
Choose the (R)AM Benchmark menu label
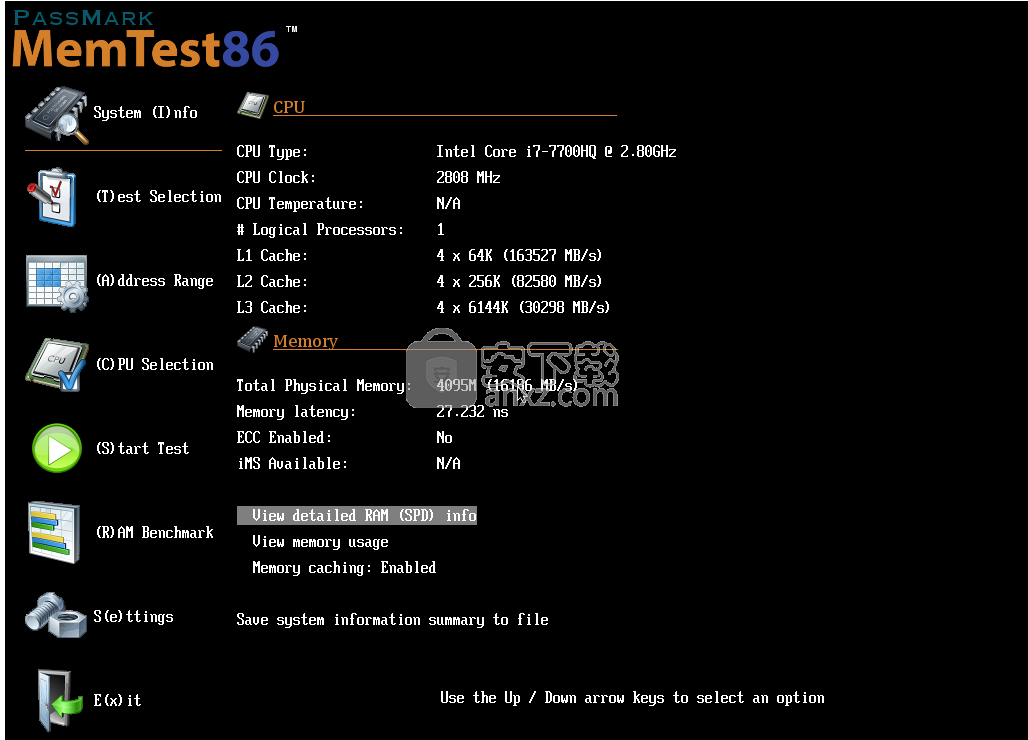[x=154, y=533]
